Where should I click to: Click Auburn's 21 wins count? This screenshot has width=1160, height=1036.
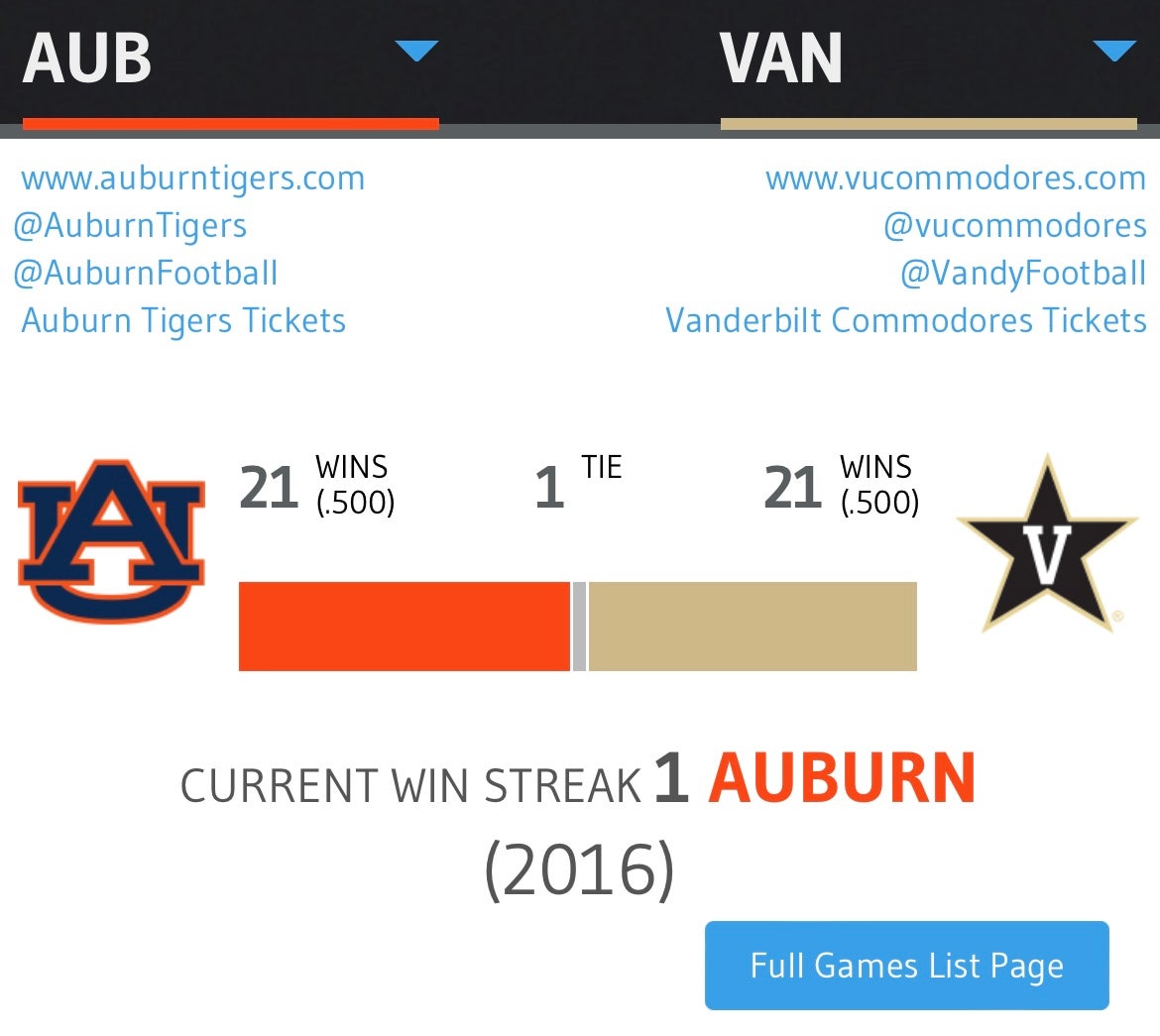coord(269,488)
